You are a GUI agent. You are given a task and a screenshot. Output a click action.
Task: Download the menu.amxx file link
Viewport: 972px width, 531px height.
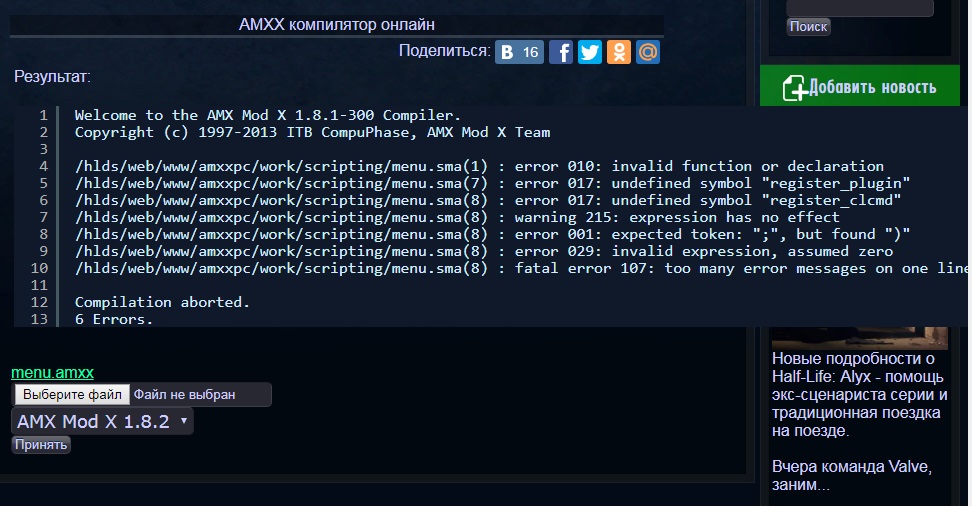click(x=52, y=372)
